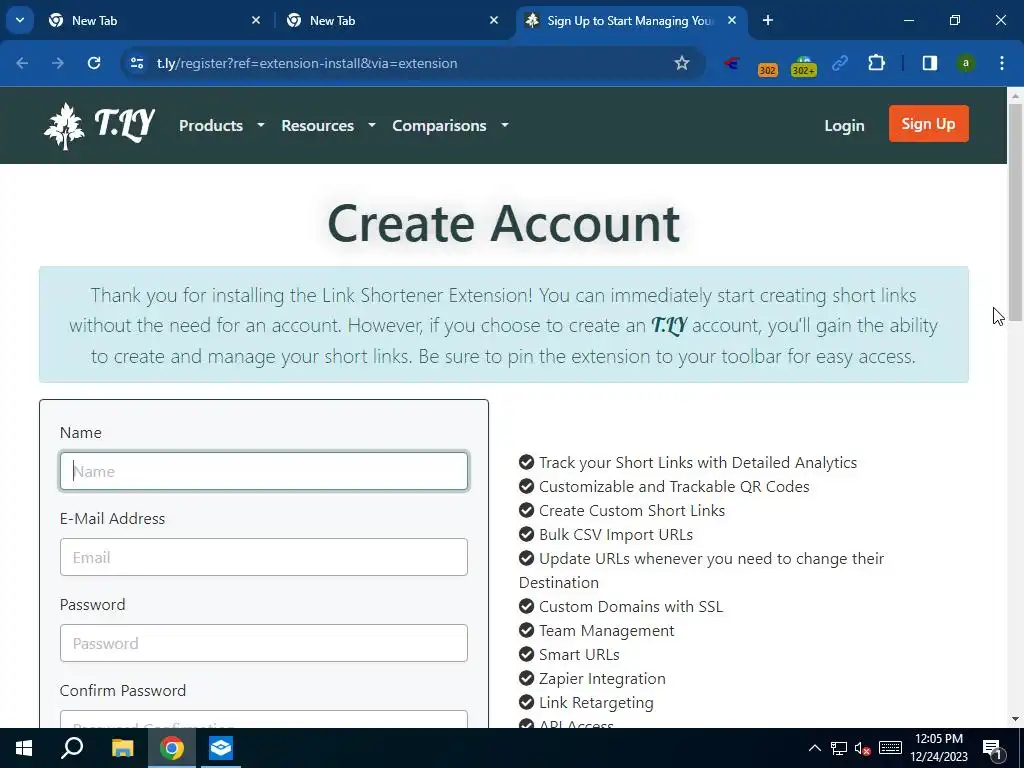This screenshot has height=768, width=1024.
Task: Click 'Smart URLs' text
Action: tap(579, 654)
